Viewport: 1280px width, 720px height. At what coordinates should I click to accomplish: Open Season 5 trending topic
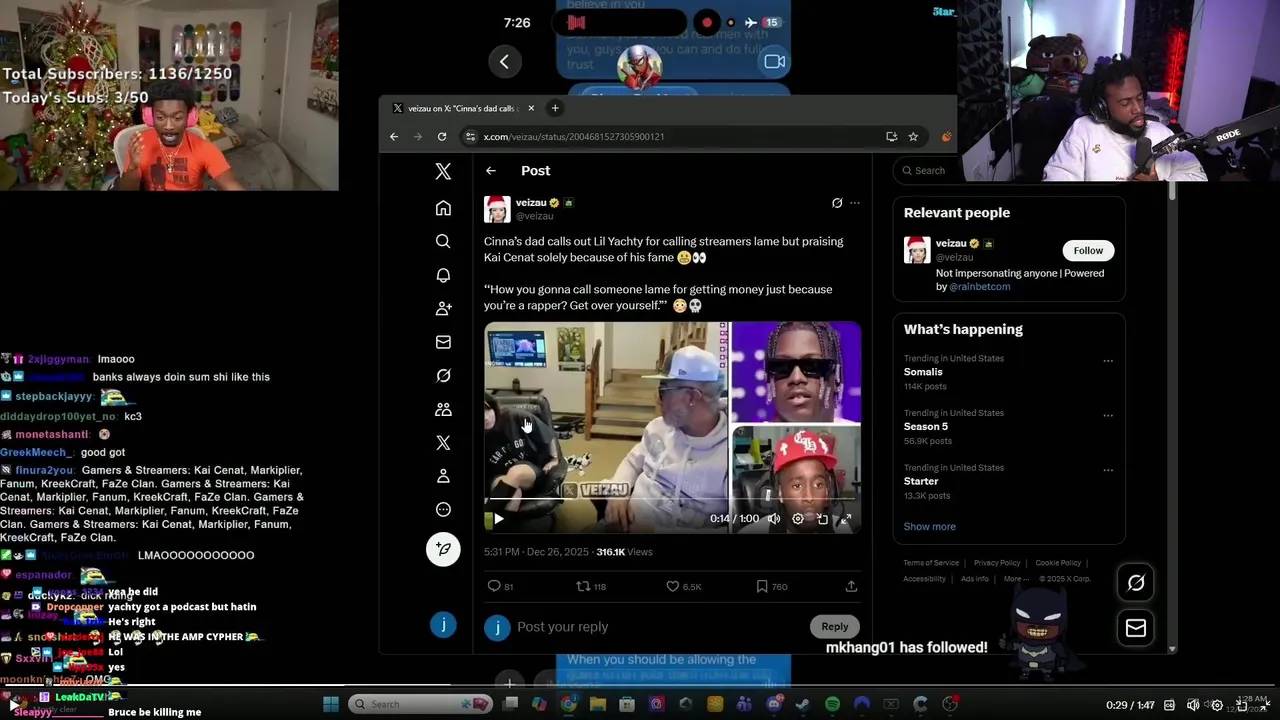[x=926, y=427]
